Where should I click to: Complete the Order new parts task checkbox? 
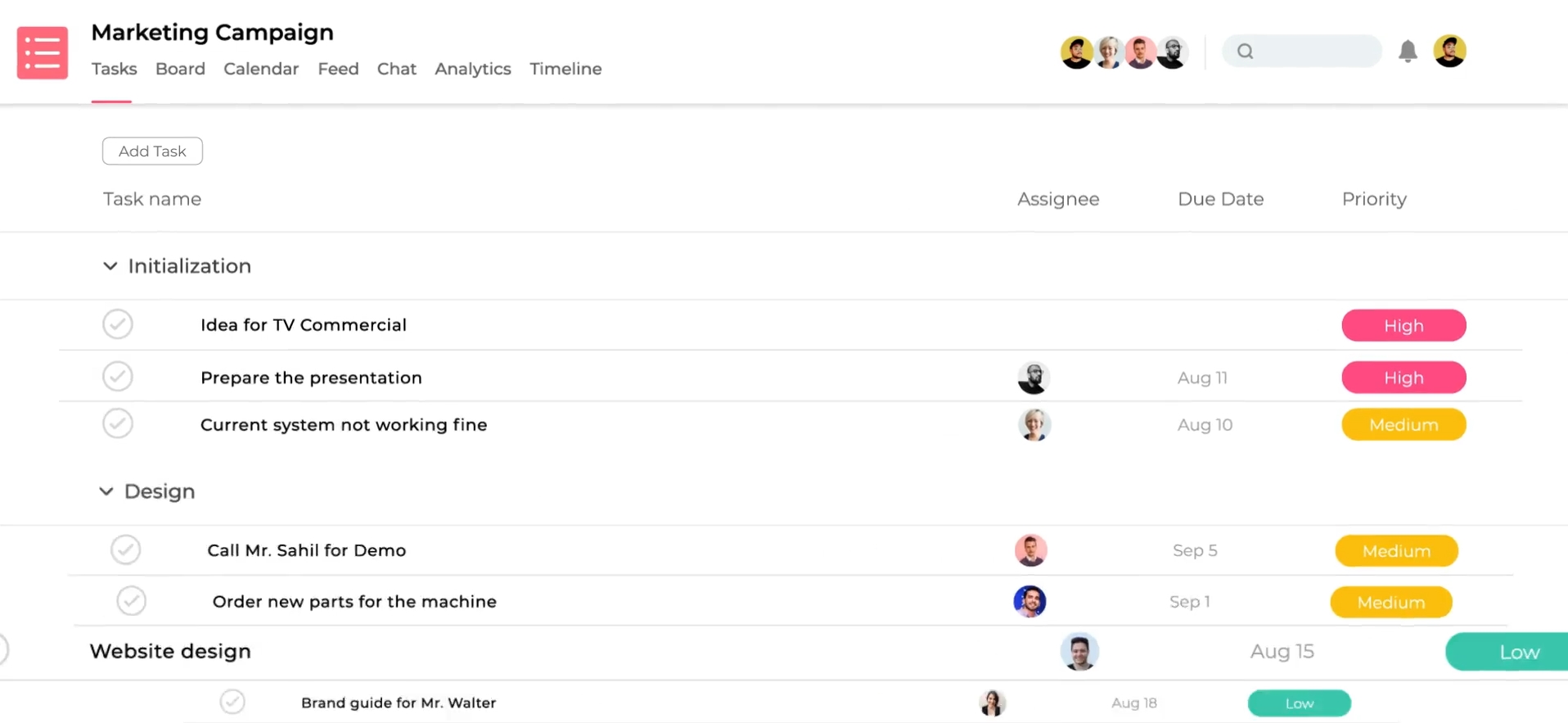point(131,601)
